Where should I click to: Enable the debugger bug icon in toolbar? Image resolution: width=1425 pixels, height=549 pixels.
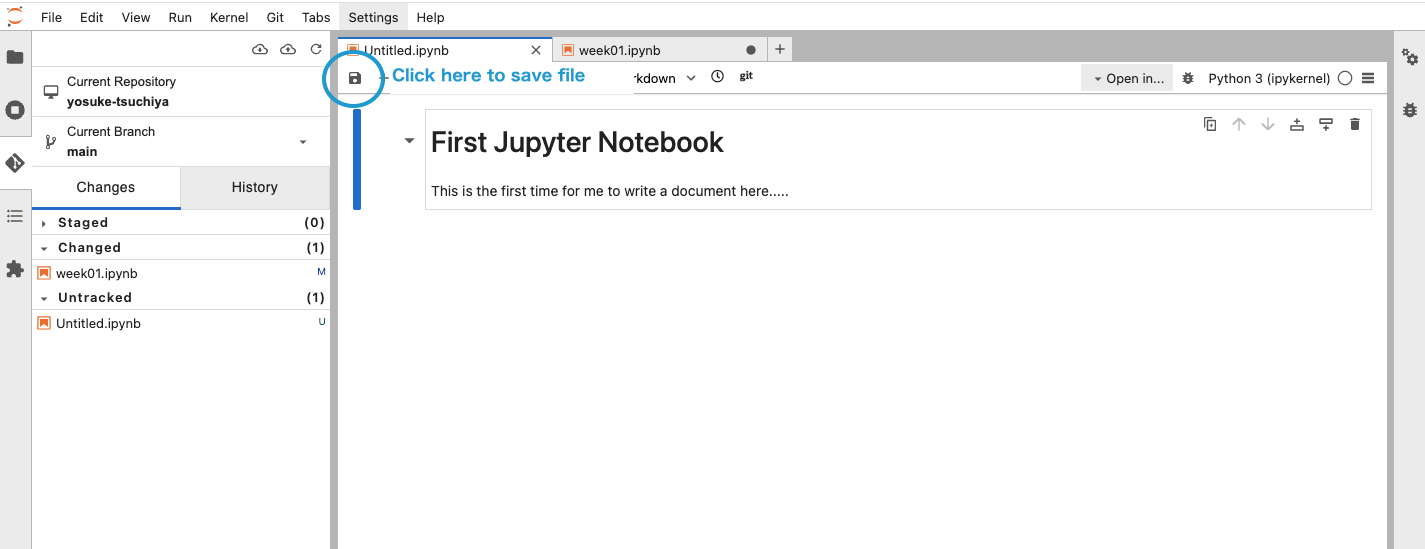pyautogui.click(x=1188, y=78)
